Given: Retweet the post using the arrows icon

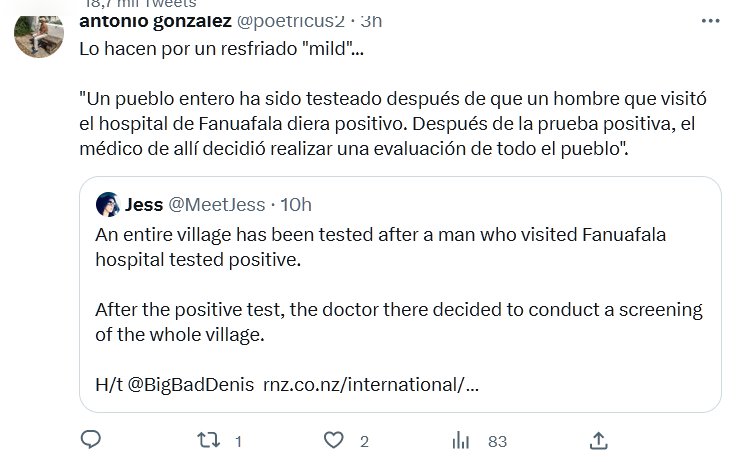Looking at the screenshot, I should click(207, 440).
